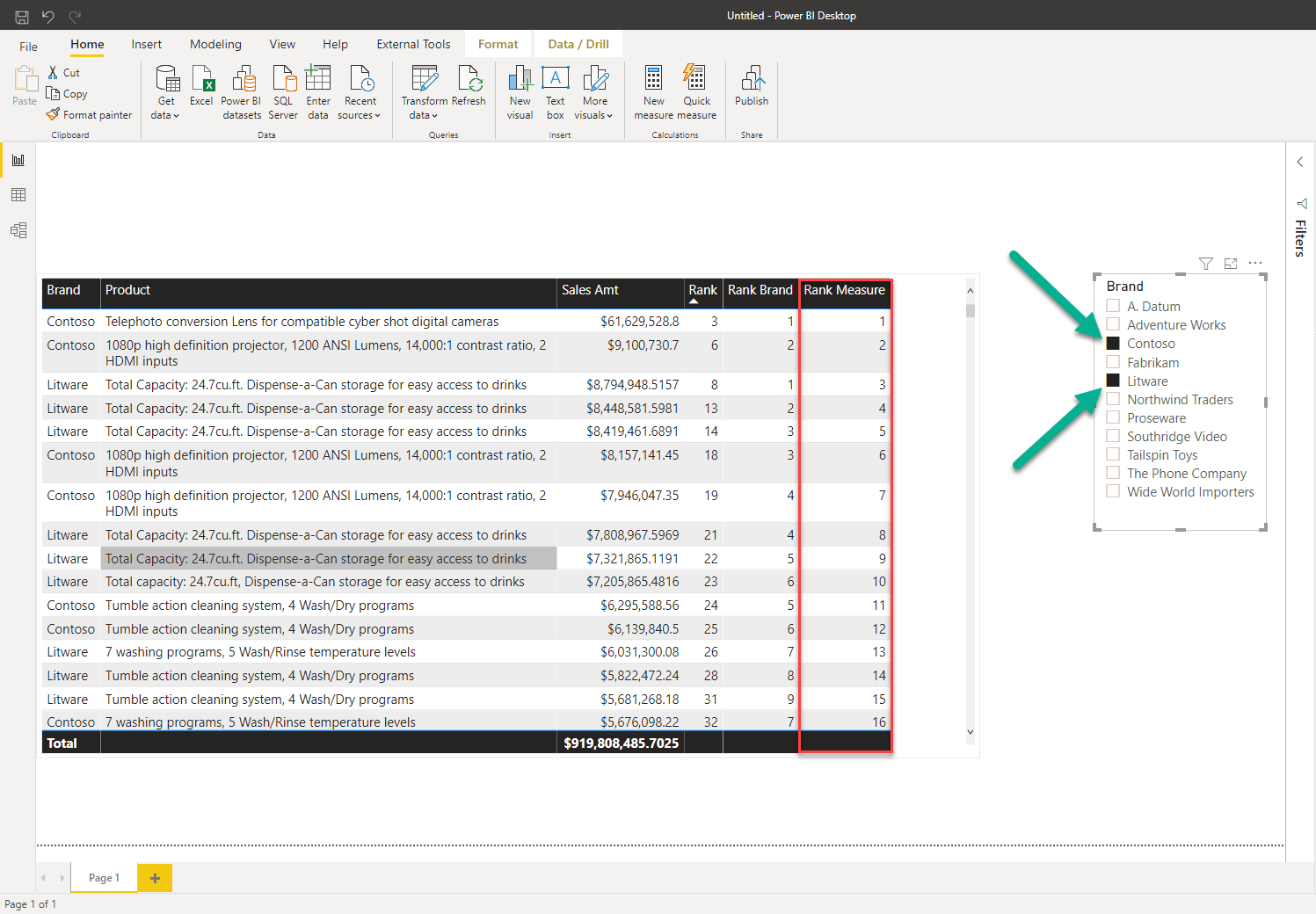Viewport: 1316px width, 914px height.
Task: Open the Help ribbon tab
Action: pos(335,44)
